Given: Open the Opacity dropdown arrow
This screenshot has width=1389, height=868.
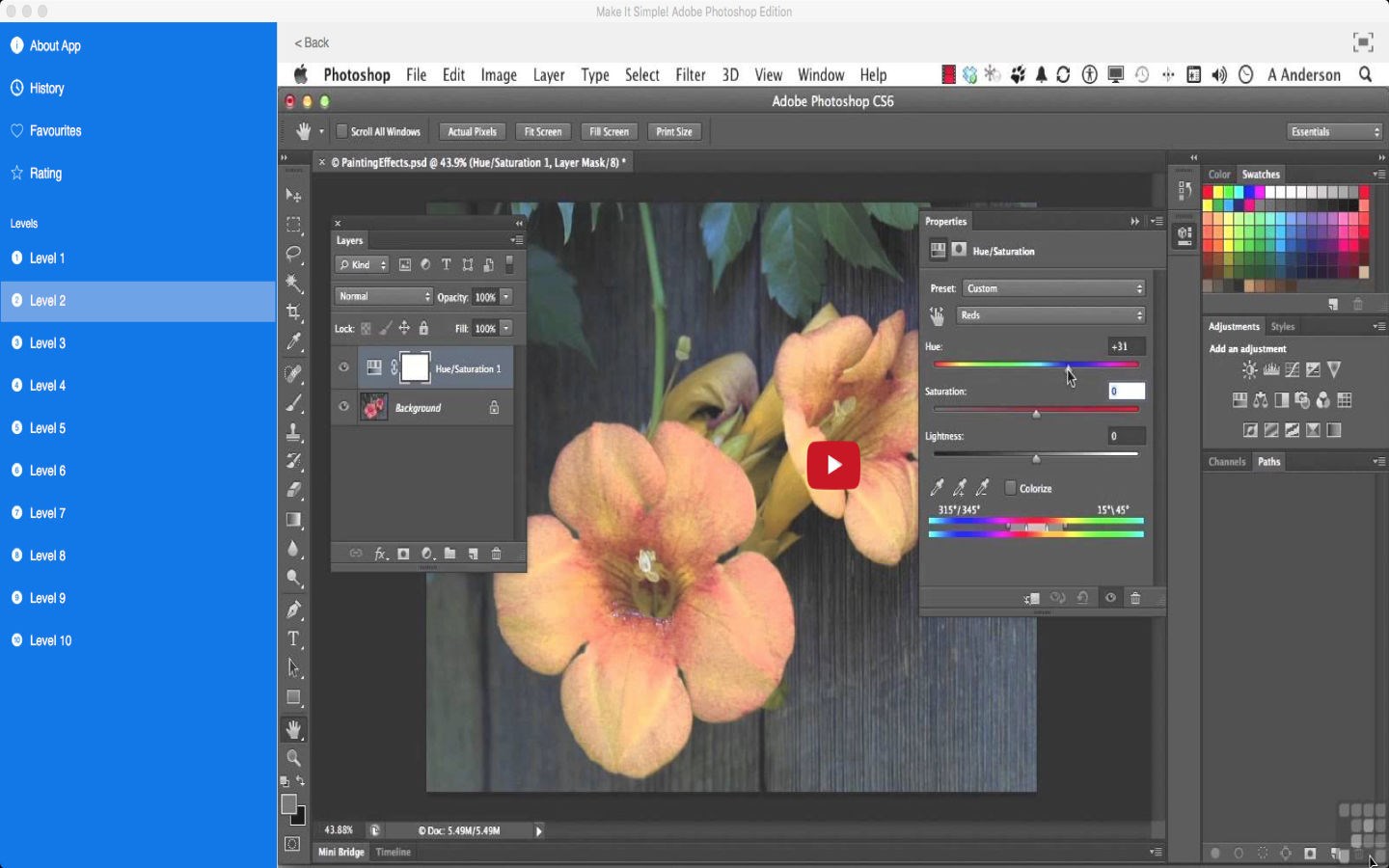Looking at the screenshot, I should coord(506,297).
